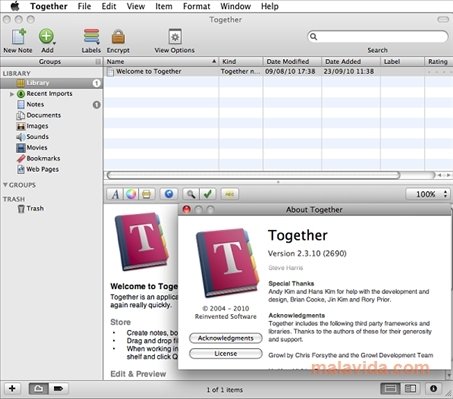
Task: Close the About Together window
Action: coord(187,209)
